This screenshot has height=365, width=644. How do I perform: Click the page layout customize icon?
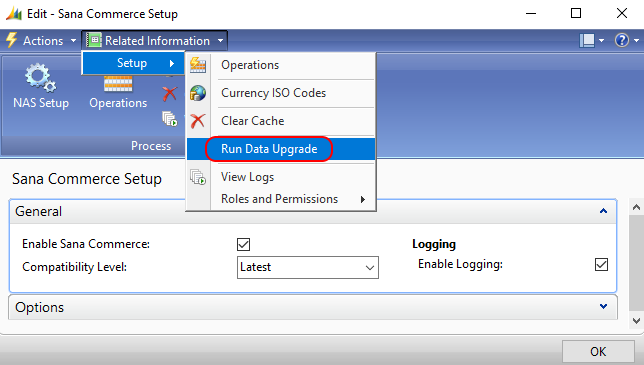click(x=587, y=41)
